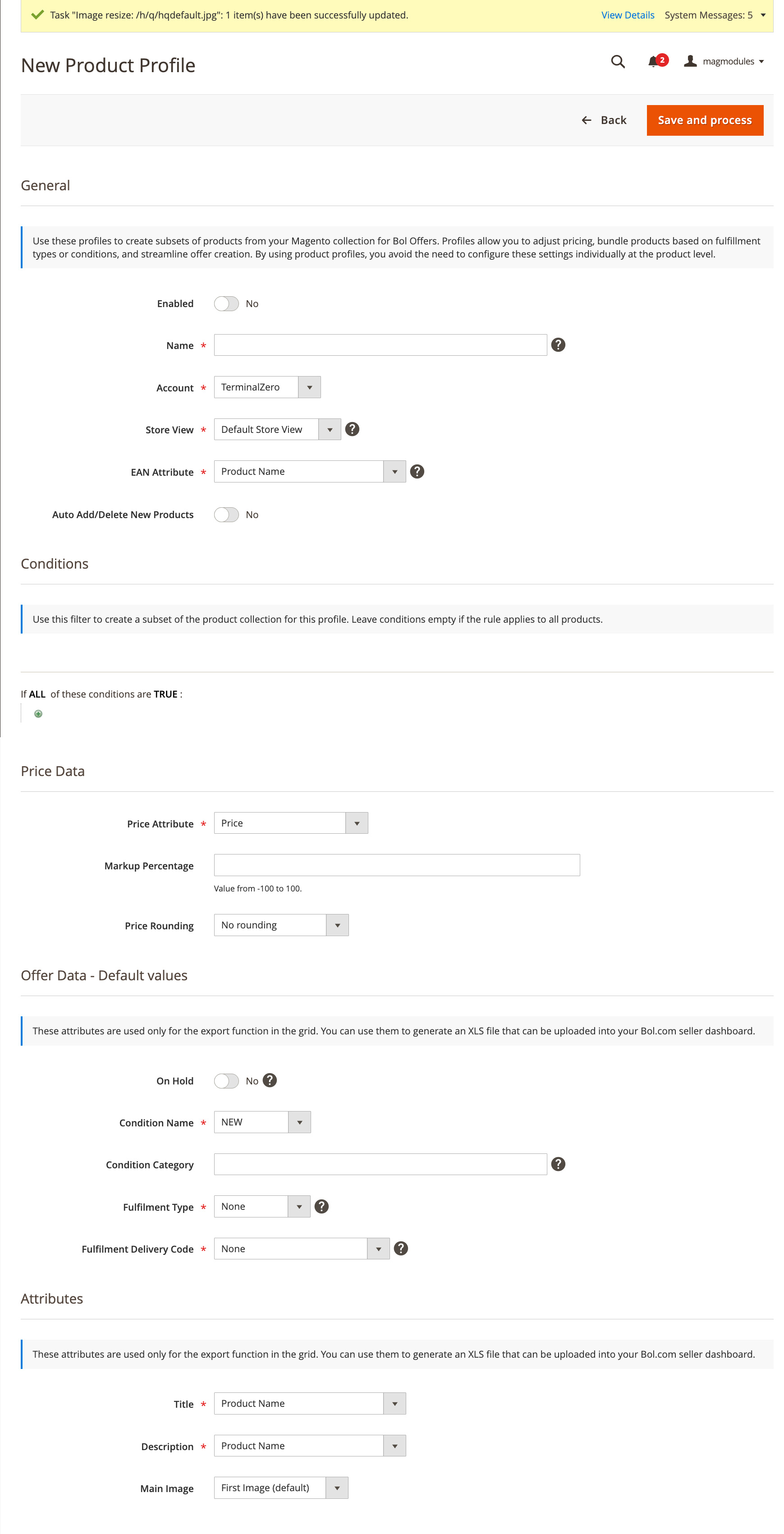784x1534 pixels.
Task: Click the Store View help icon
Action: (352, 429)
